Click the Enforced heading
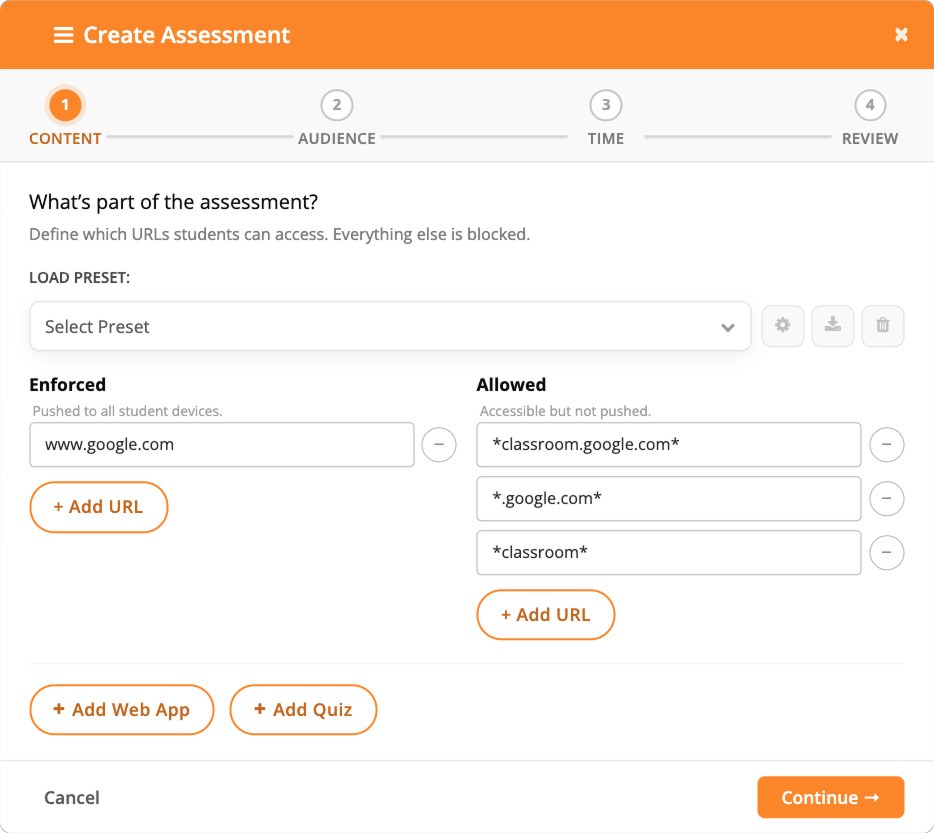 pyautogui.click(x=67, y=385)
